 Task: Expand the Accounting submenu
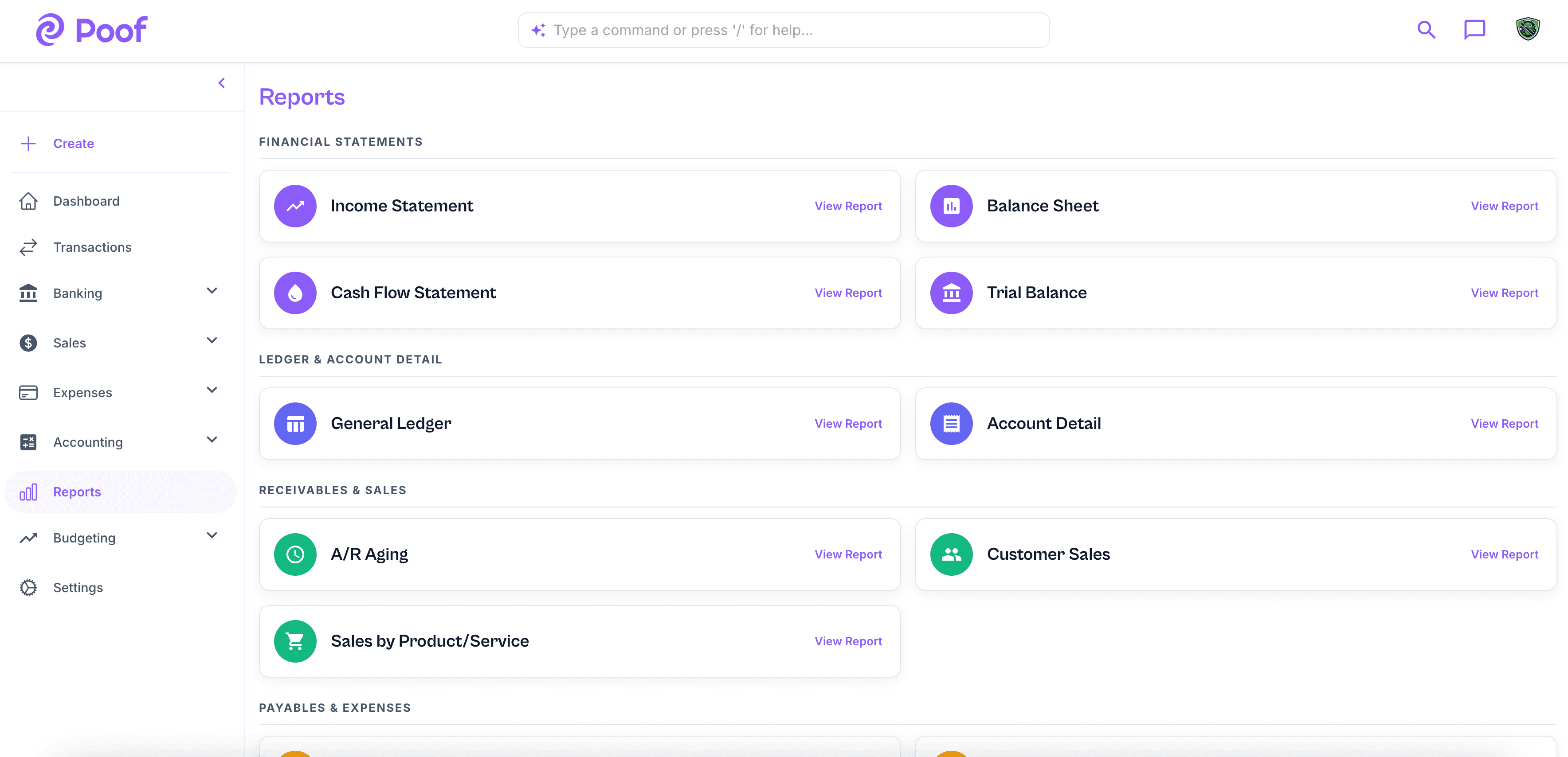coord(212,440)
